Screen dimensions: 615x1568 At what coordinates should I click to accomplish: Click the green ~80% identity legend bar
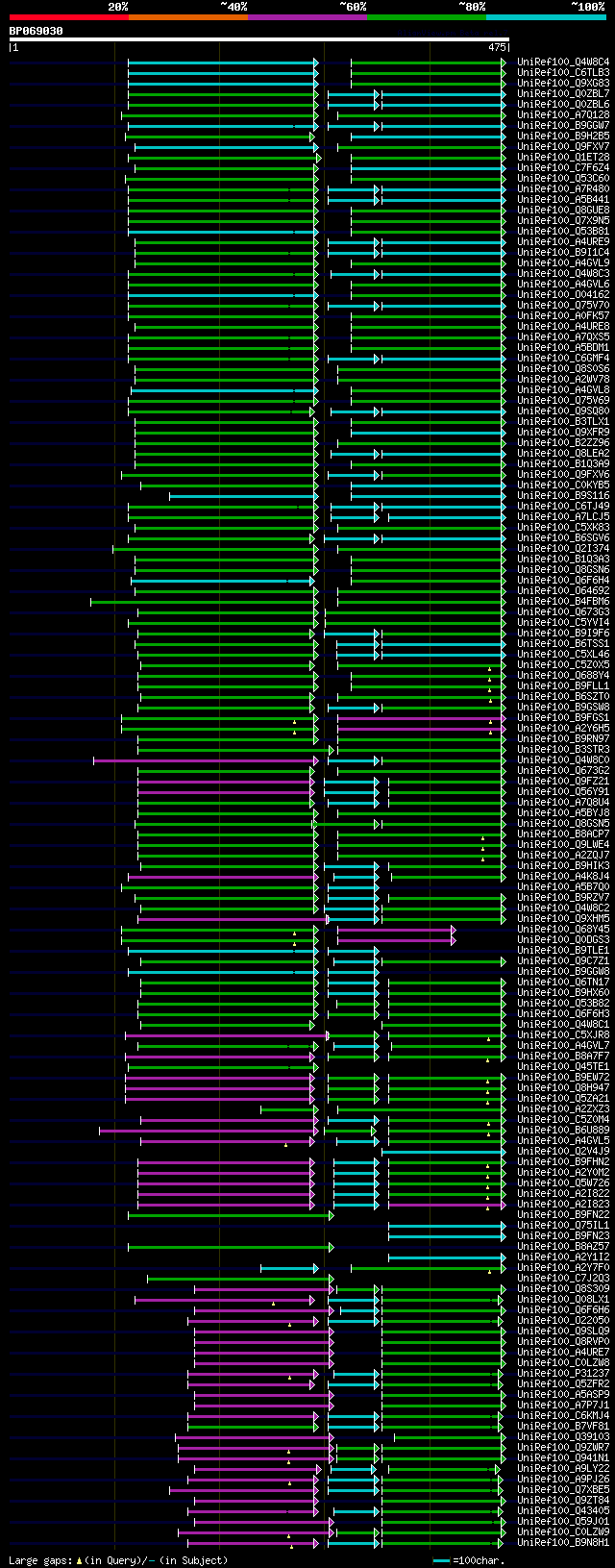pos(427,17)
